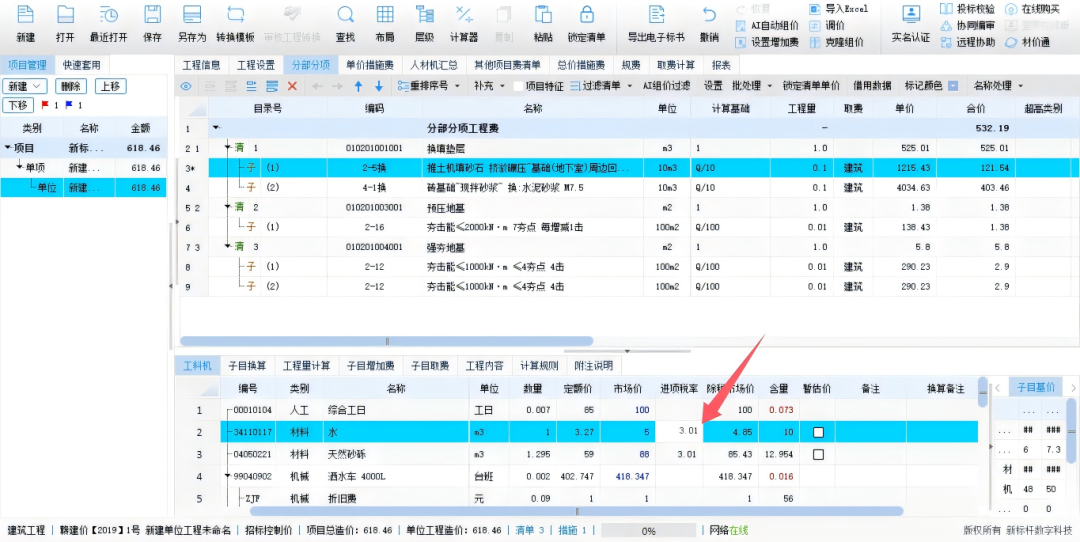Click the 导出电子标书 export icon
This screenshot has height=542, width=1080.
[656, 16]
